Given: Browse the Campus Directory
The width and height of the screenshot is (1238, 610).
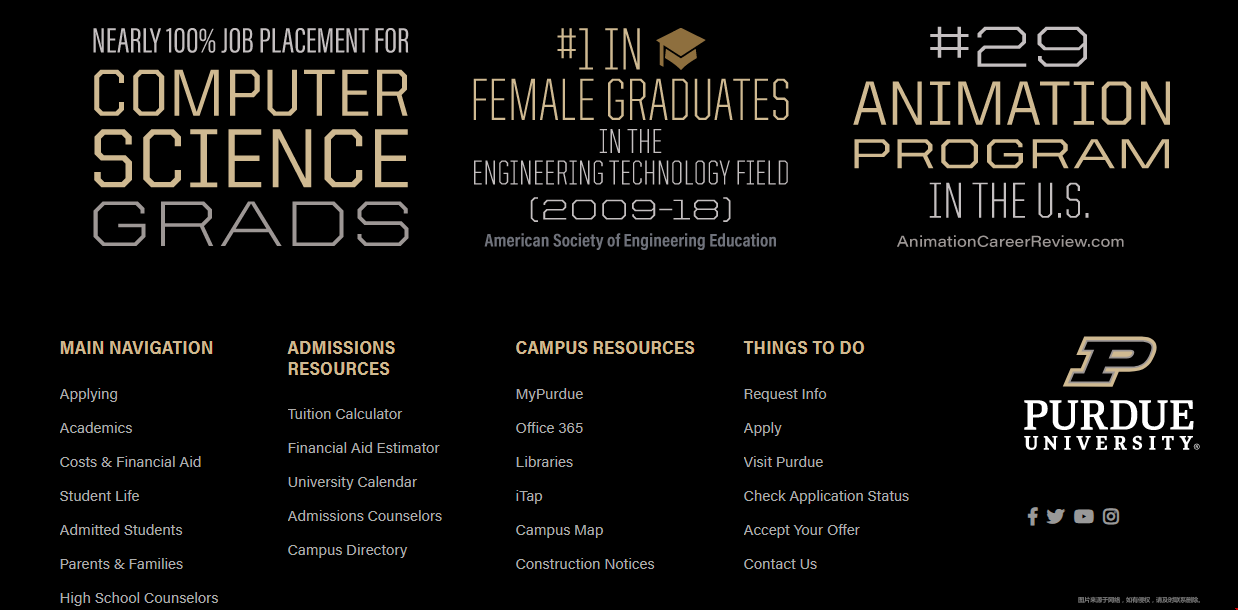Looking at the screenshot, I should (348, 550).
